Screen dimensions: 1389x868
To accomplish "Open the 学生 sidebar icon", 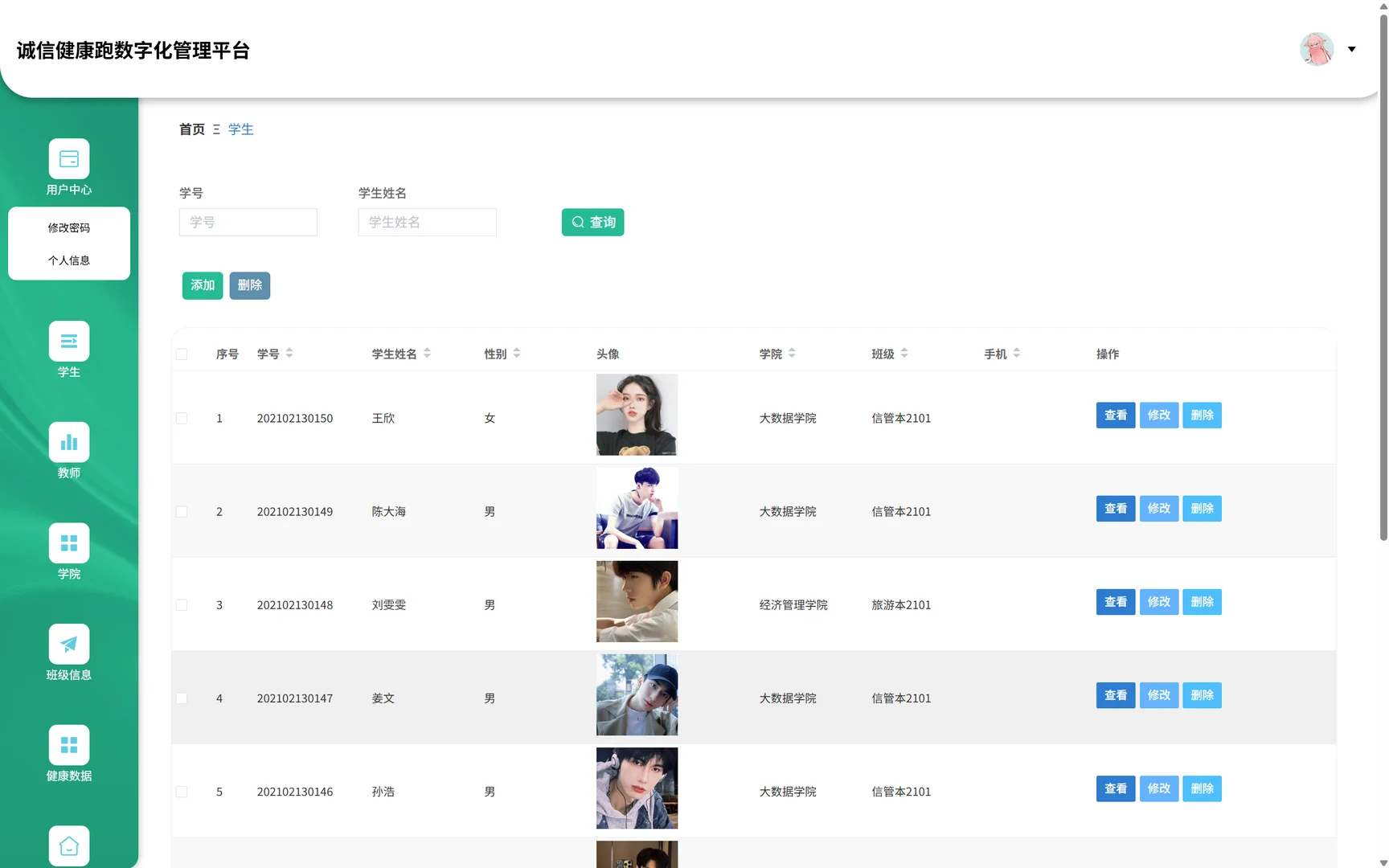I will click(x=69, y=342).
